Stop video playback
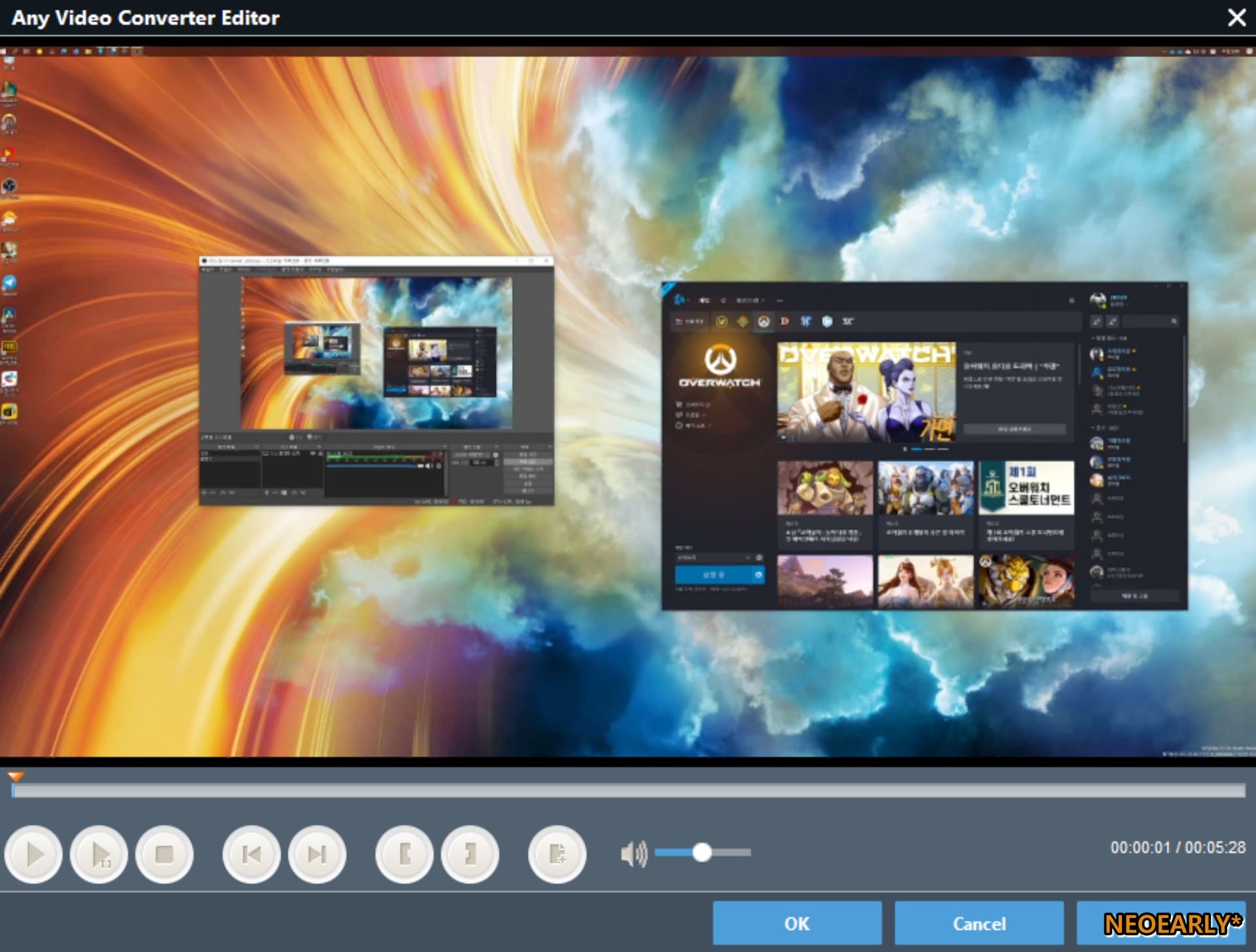This screenshot has width=1256, height=952. (164, 854)
